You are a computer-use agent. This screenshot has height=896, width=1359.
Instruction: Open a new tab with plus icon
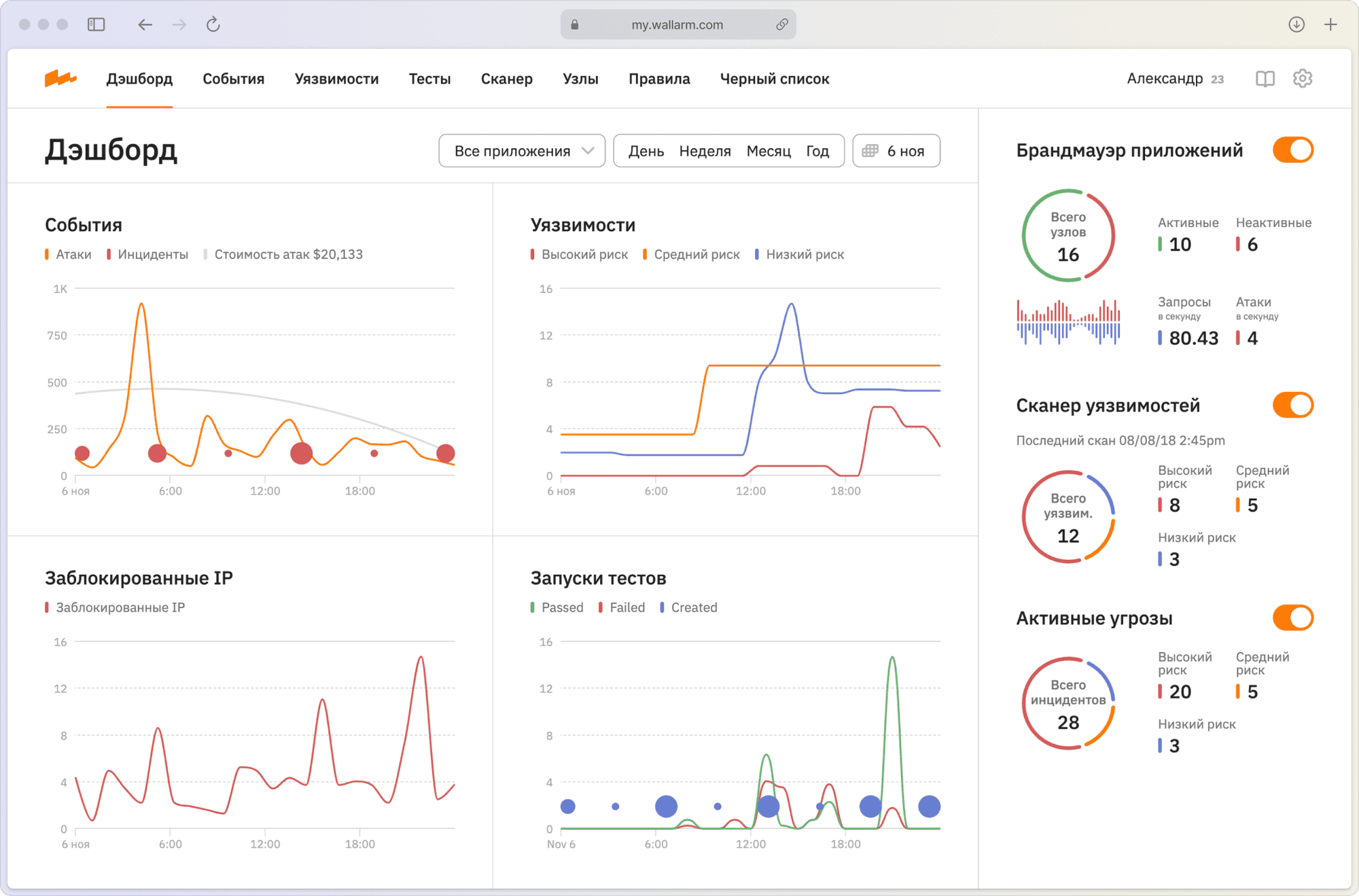pos(1330,24)
